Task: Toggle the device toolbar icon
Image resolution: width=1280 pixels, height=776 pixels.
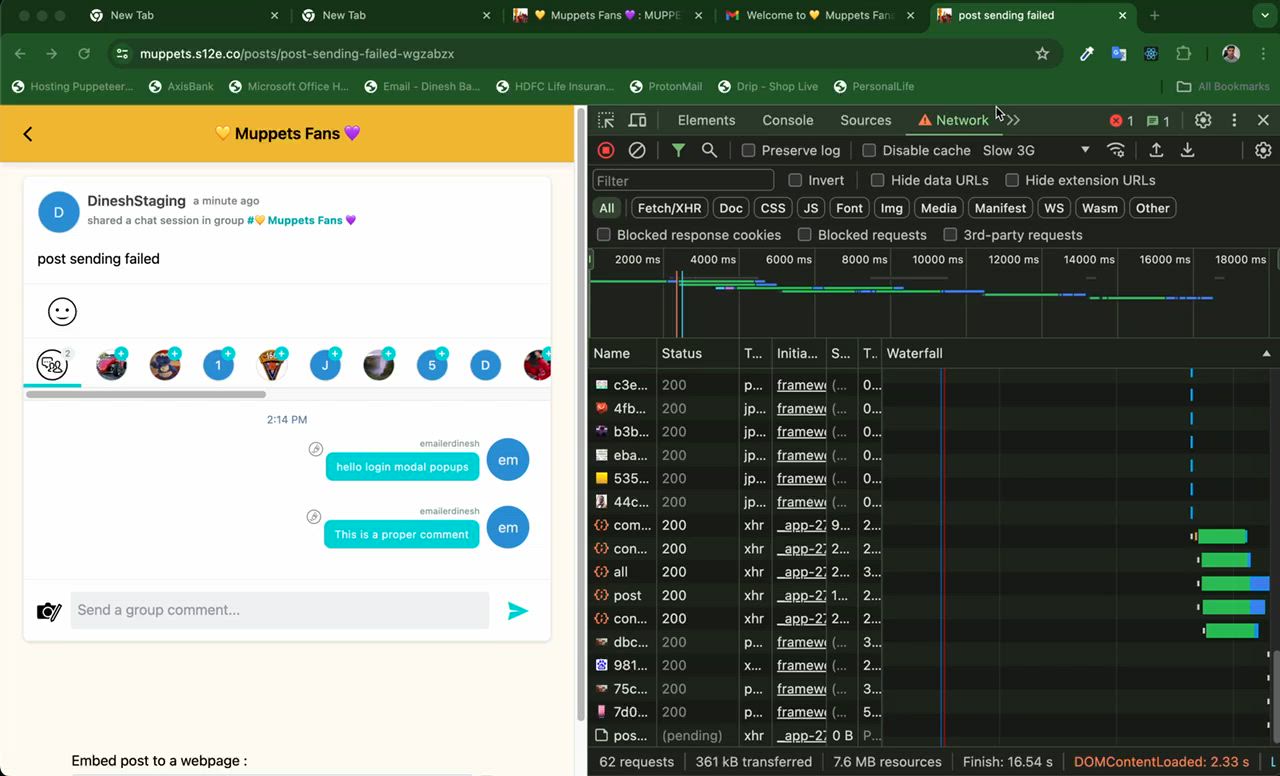Action: point(637,120)
